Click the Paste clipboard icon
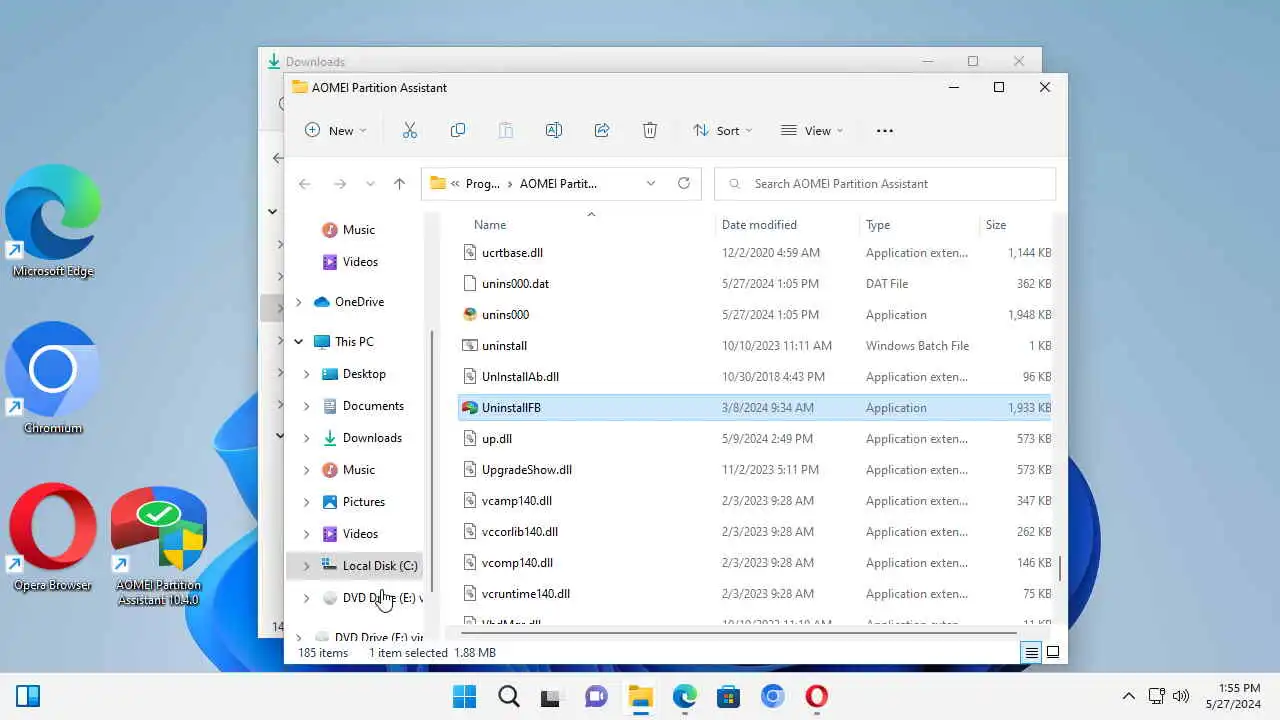The width and height of the screenshot is (1280, 720). (506, 130)
